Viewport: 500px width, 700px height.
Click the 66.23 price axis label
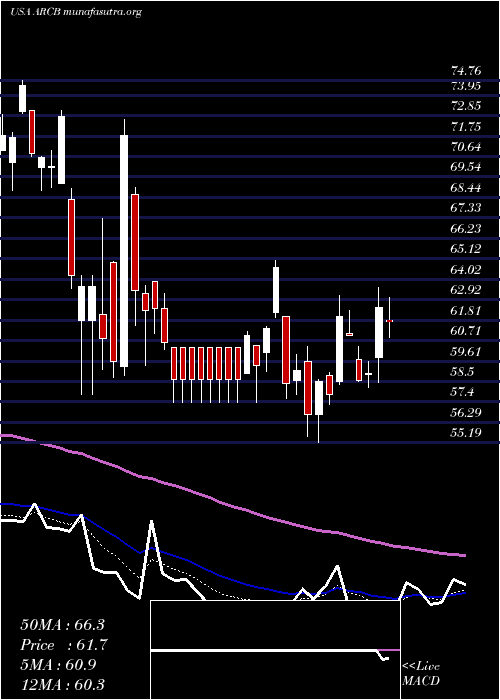pyautogui.click(x=466, y=229)
